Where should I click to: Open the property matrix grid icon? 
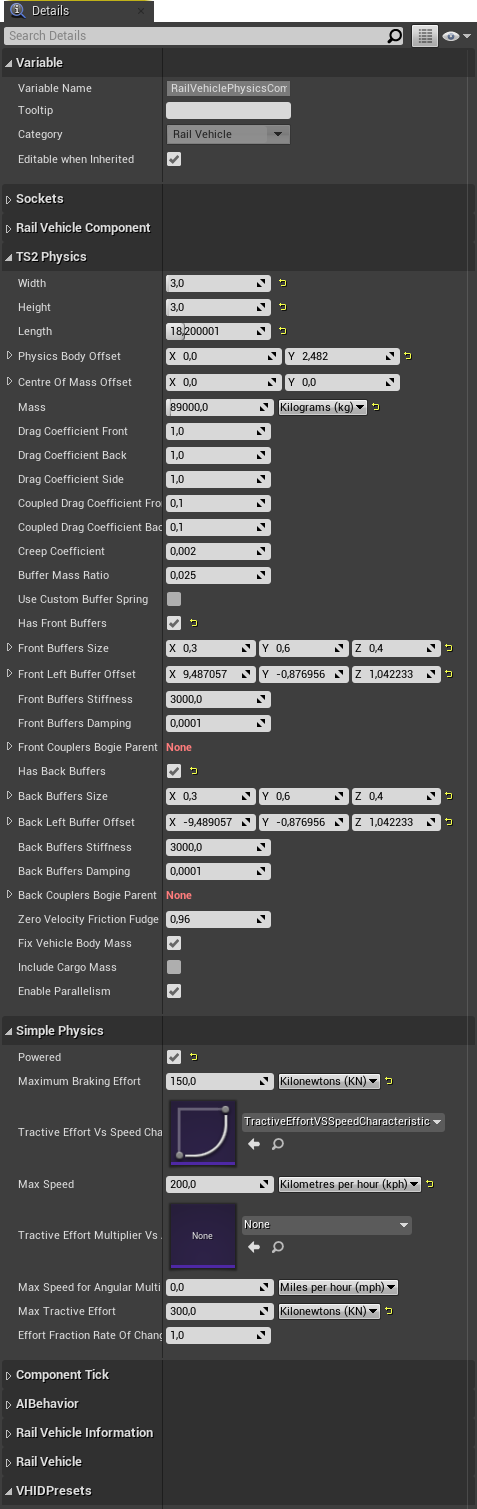click(x=426, y=36)
